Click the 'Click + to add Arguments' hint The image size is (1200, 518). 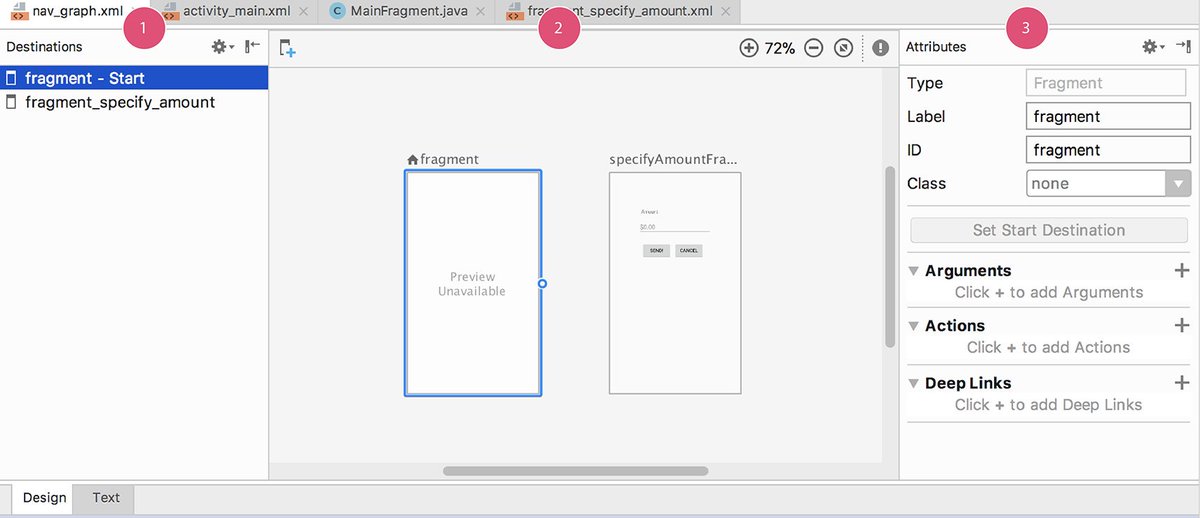coord(1049,293)
